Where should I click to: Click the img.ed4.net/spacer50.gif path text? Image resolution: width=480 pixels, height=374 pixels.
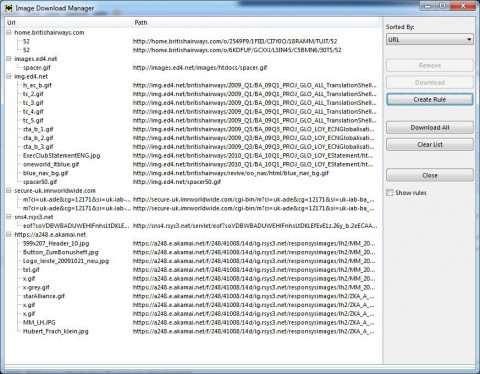click(177, 182)
